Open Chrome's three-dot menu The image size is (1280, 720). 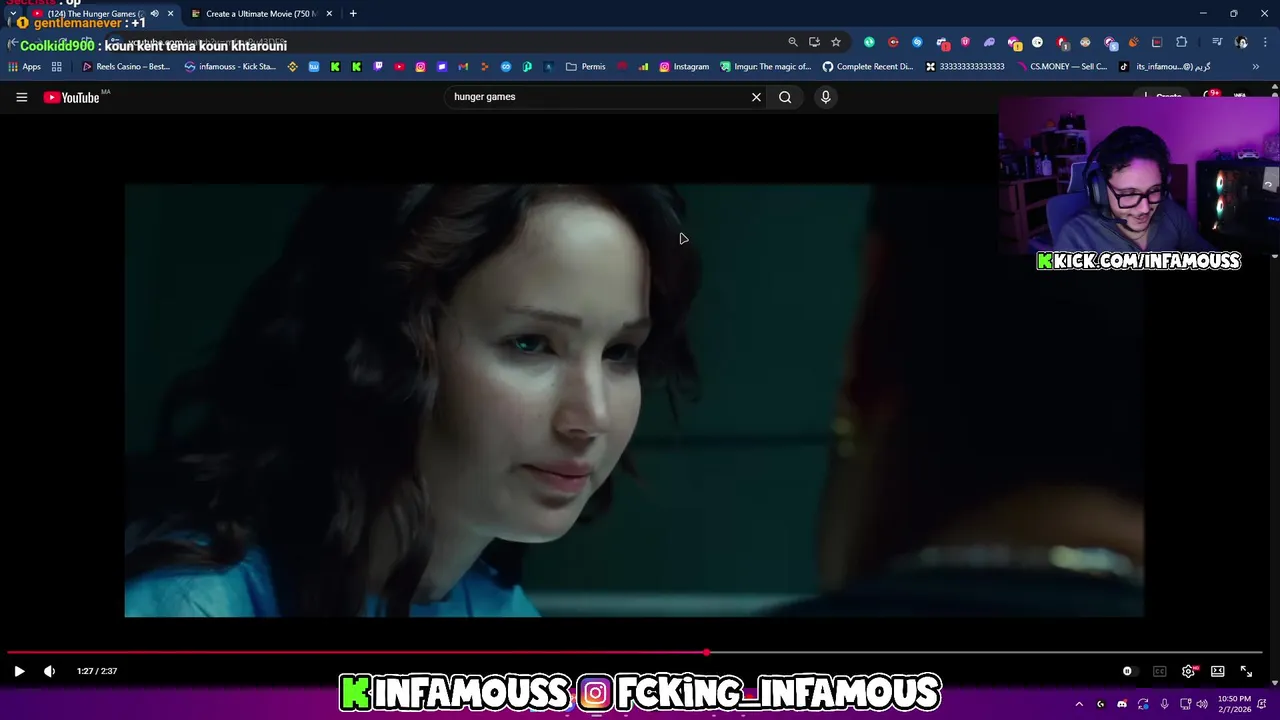coord(1265,42)
